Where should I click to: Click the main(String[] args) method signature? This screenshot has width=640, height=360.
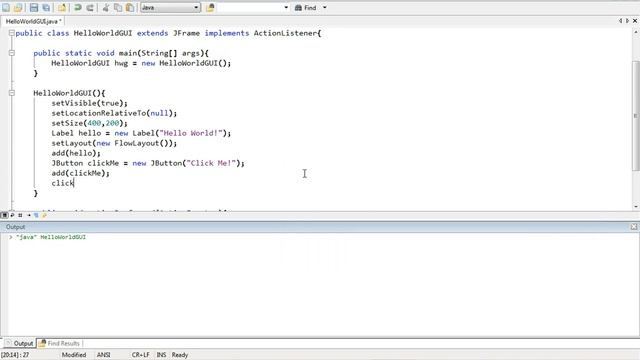tap(161, 53)
